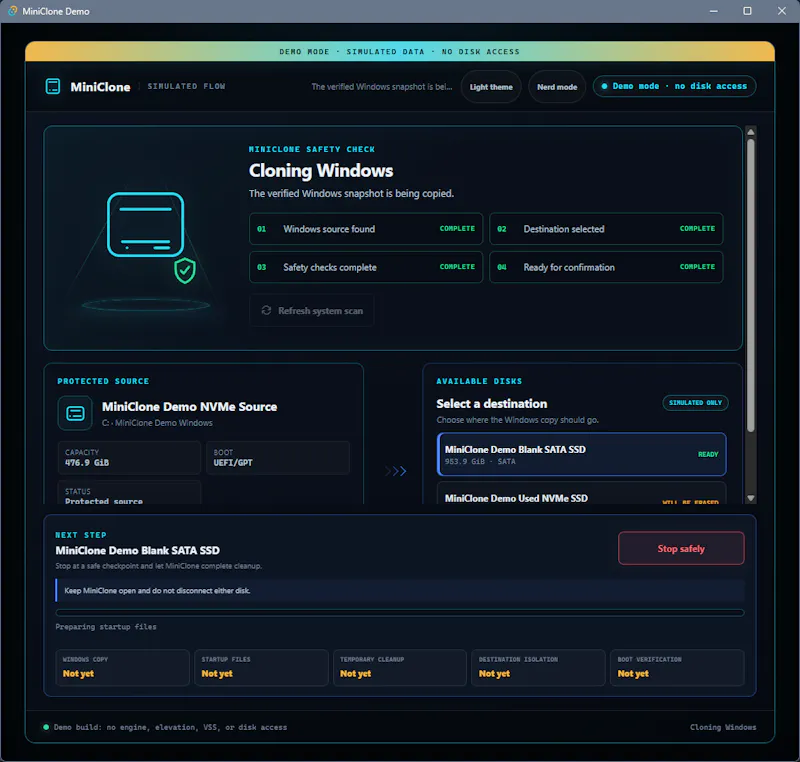Image resolution: width=800 pixels, height=762 pixels.
Task: Click the 'C: · MiniClone Demo Windows' subtitle
Action: click(x=157, y=423)
